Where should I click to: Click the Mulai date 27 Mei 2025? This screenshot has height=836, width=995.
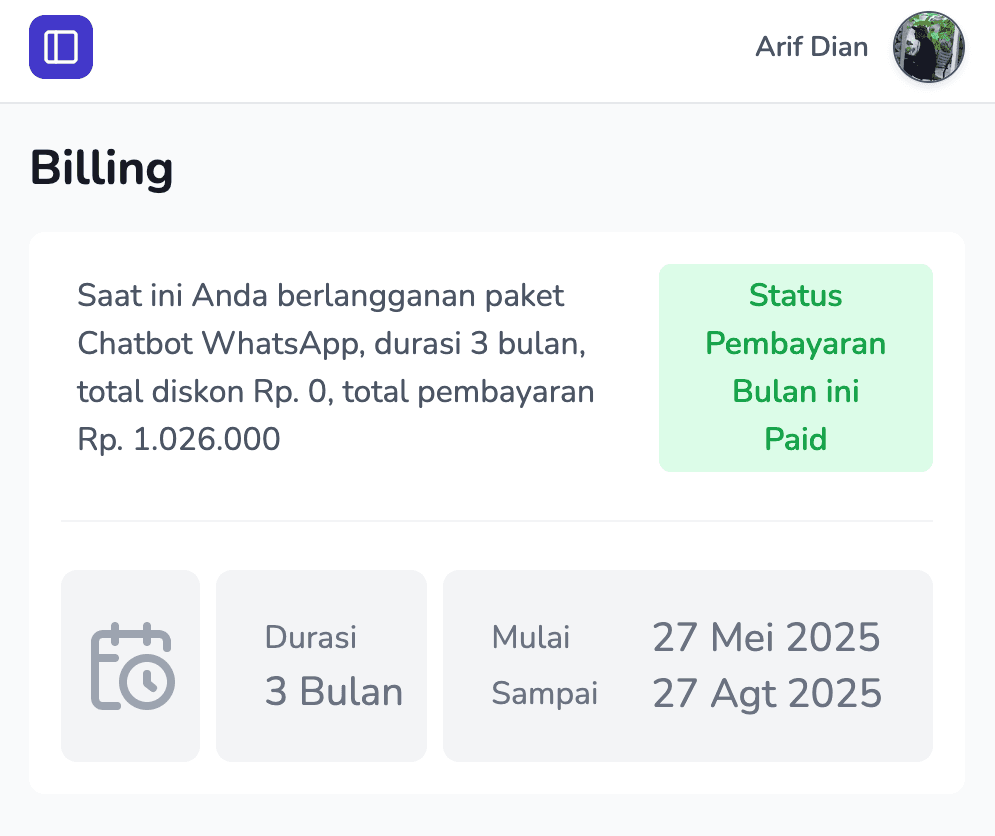tap(767, 637)
